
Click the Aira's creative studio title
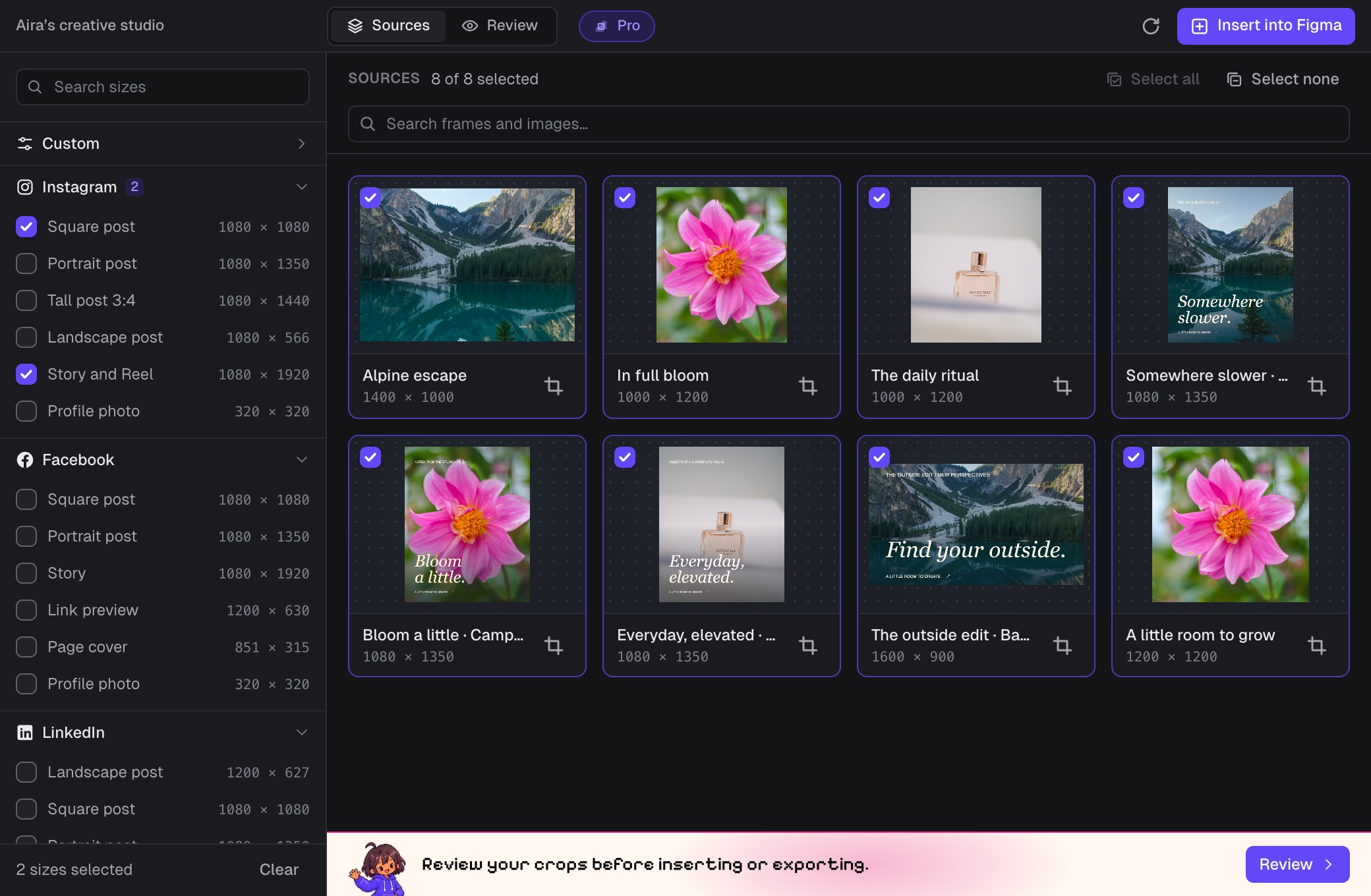tap(90, 26)
